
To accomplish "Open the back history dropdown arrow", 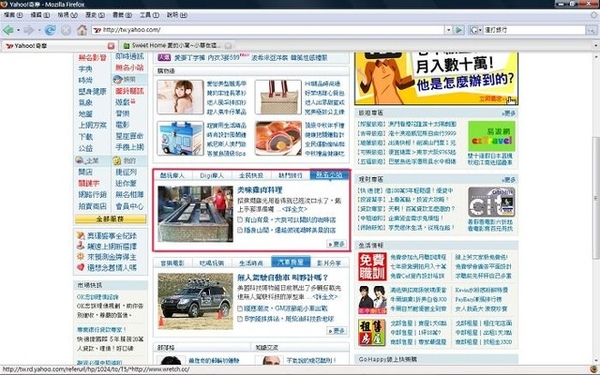I will coord(18,30).
